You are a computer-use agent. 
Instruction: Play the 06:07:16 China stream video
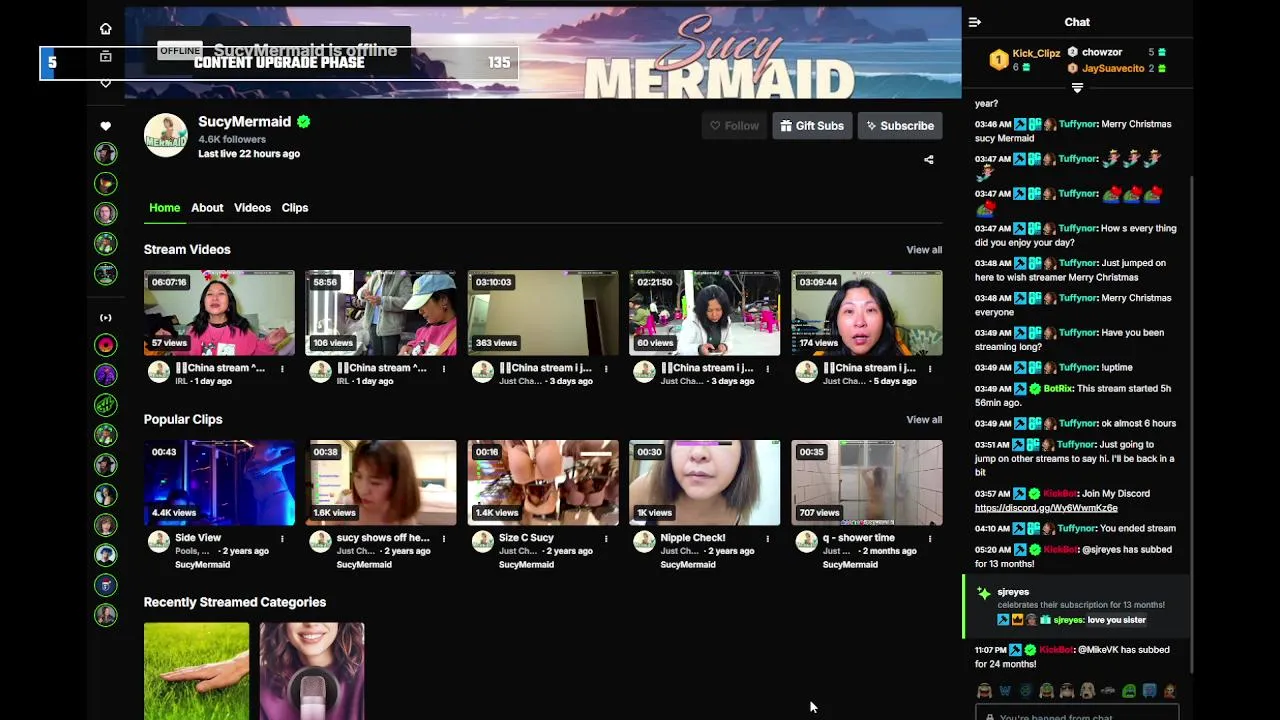pos(219,313)
